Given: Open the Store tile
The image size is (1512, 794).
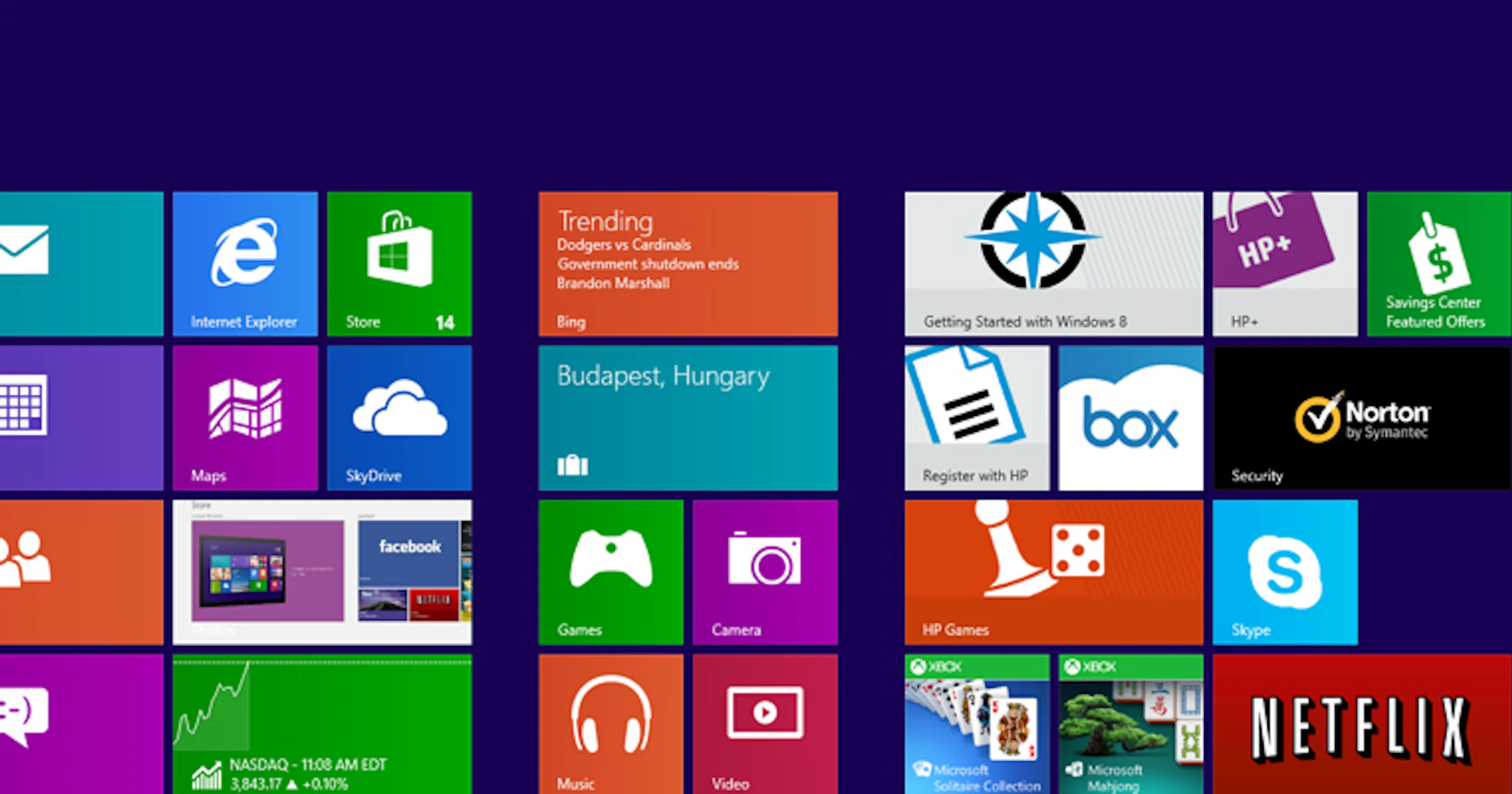Looking at the screenshot, I should pos(399,264).
